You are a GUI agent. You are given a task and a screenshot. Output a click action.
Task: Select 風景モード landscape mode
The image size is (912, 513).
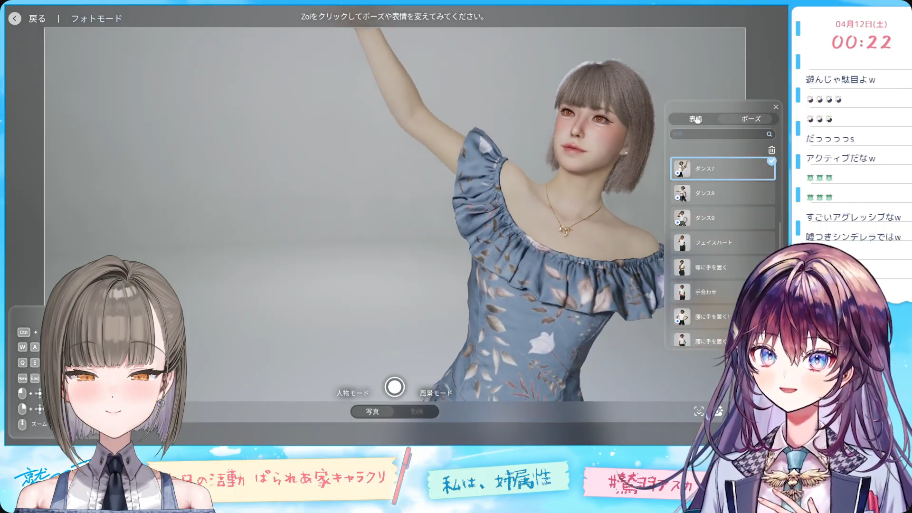pyautogui.click(x=436, y=393)
